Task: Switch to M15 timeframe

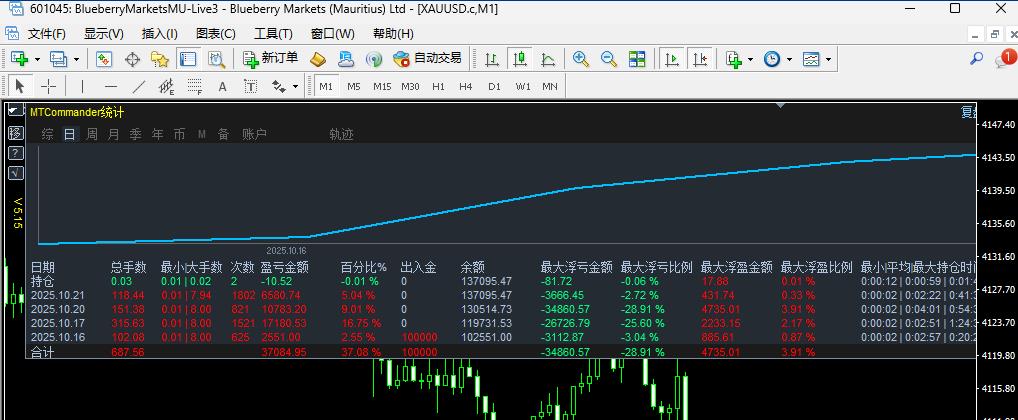Action: point(382,86)
